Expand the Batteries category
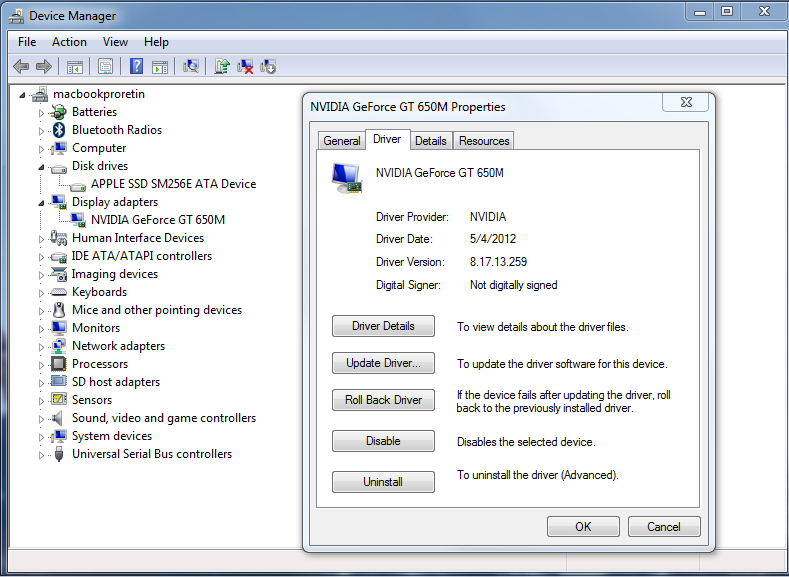Screen dimensions: 789x577 pos(41,113)
